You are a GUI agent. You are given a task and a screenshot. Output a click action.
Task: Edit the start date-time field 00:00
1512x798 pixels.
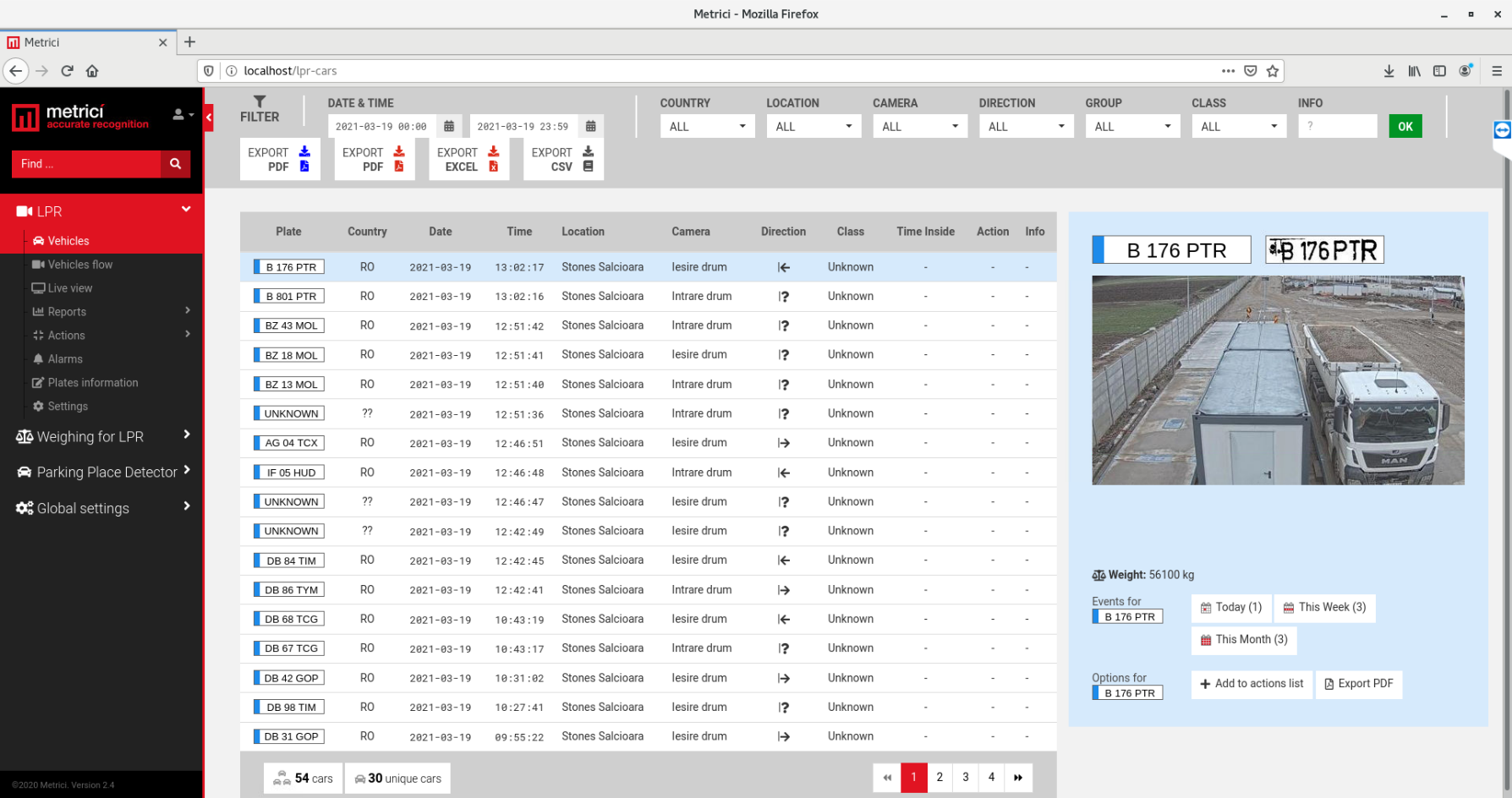(382, 126)
